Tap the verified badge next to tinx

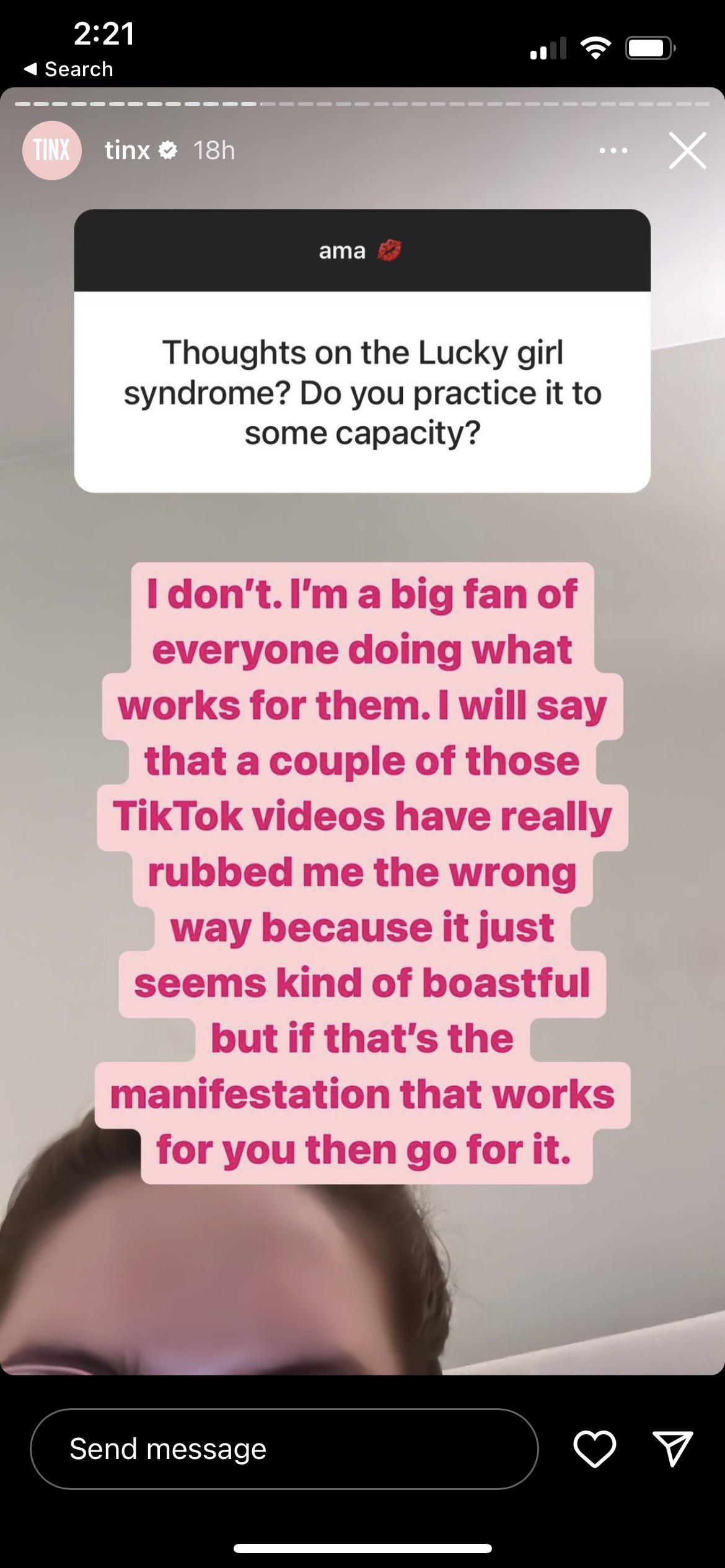click(x=168, y=150)
